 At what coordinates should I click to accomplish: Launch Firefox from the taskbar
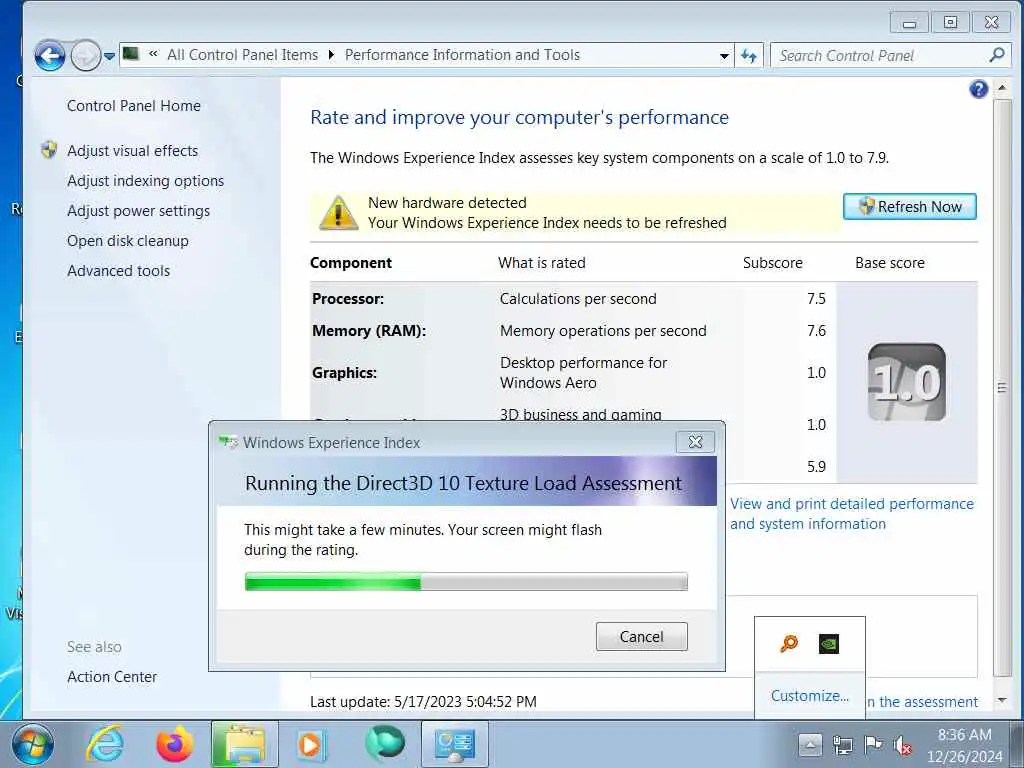coord(174,744)
